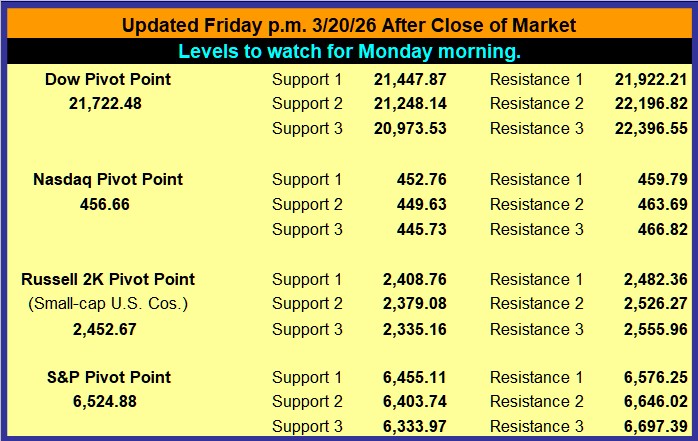Screen dimensions: 698x441
Task: Click Nasdaq Resistance 1 value 459.79
Action: (x=662, y=180)
